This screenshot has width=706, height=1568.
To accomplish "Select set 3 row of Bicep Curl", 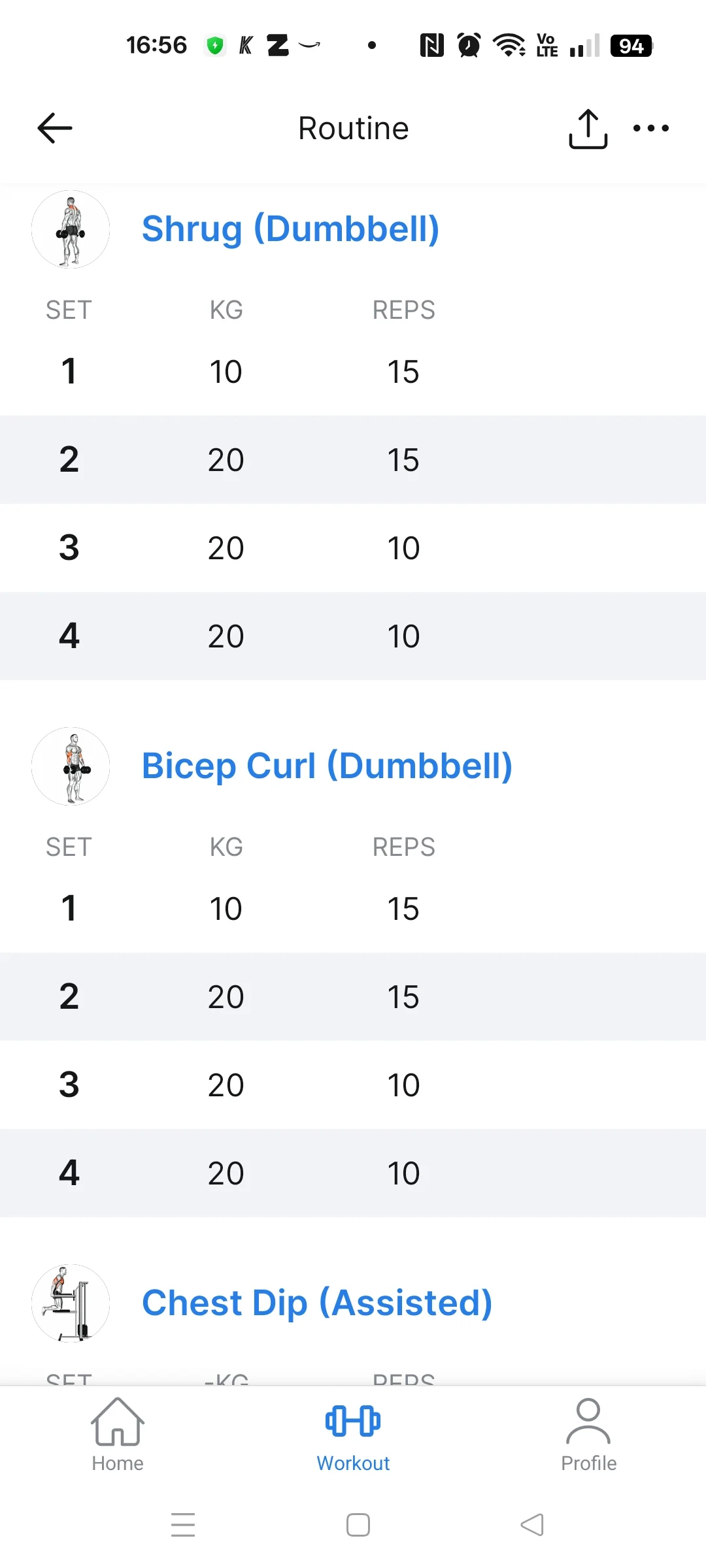I will [353, 1085].
